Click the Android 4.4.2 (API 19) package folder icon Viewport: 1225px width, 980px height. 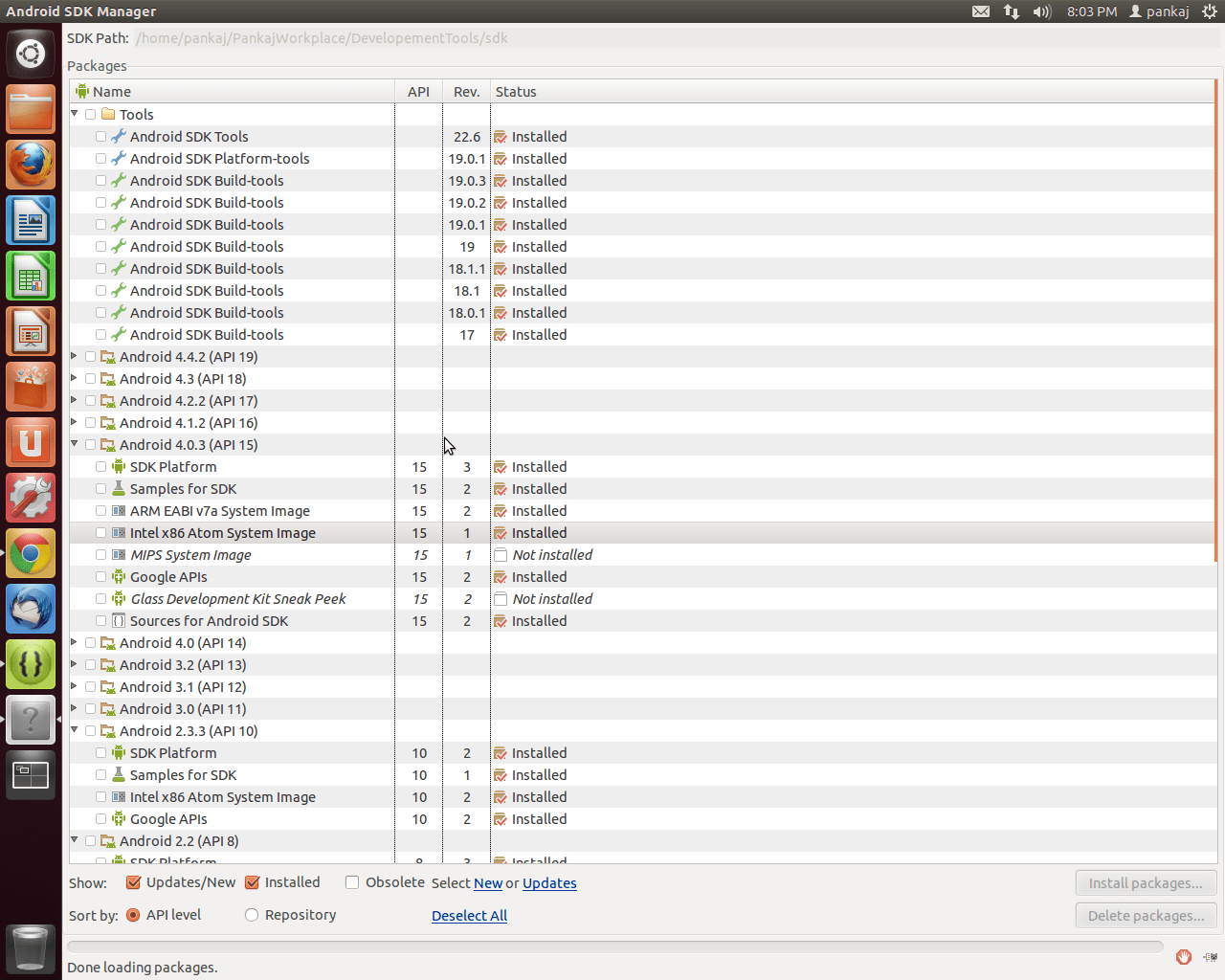pyautogui.click(x=108, y=356)
